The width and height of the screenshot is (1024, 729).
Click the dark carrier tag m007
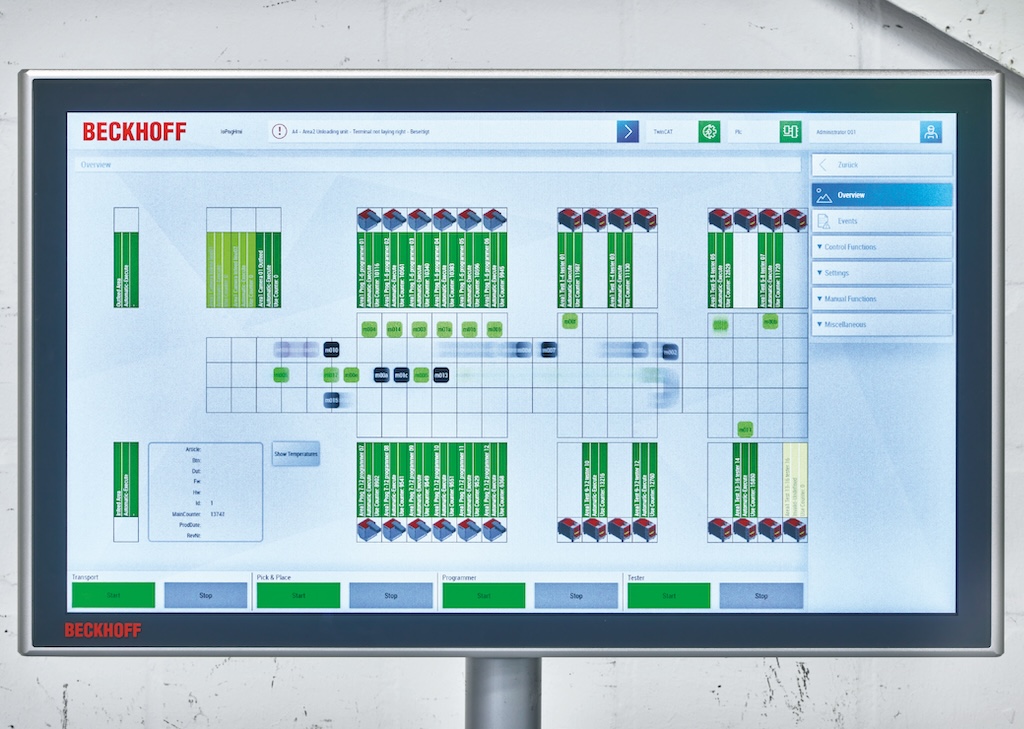tap(549, 350)
